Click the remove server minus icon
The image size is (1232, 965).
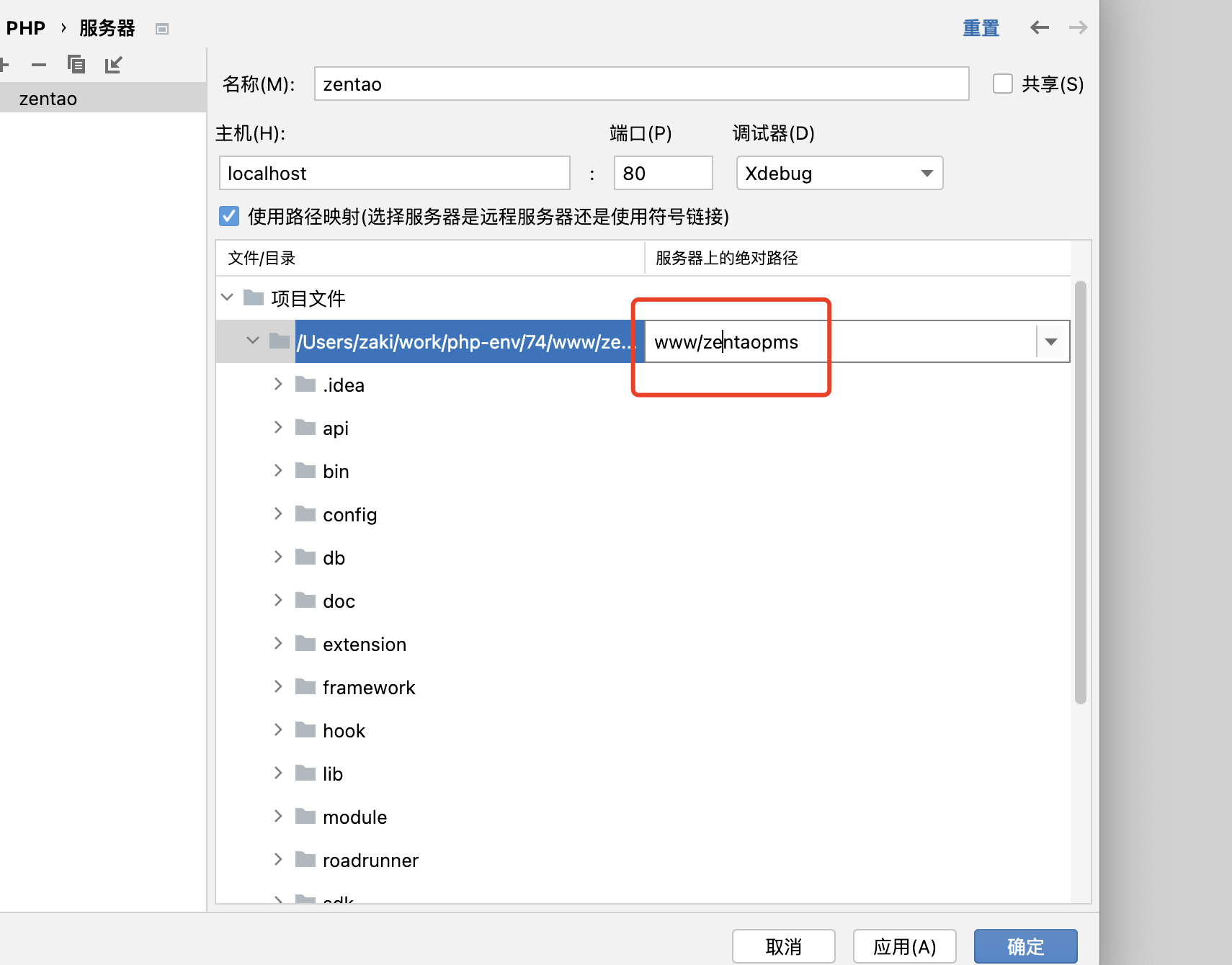point(39,65)
